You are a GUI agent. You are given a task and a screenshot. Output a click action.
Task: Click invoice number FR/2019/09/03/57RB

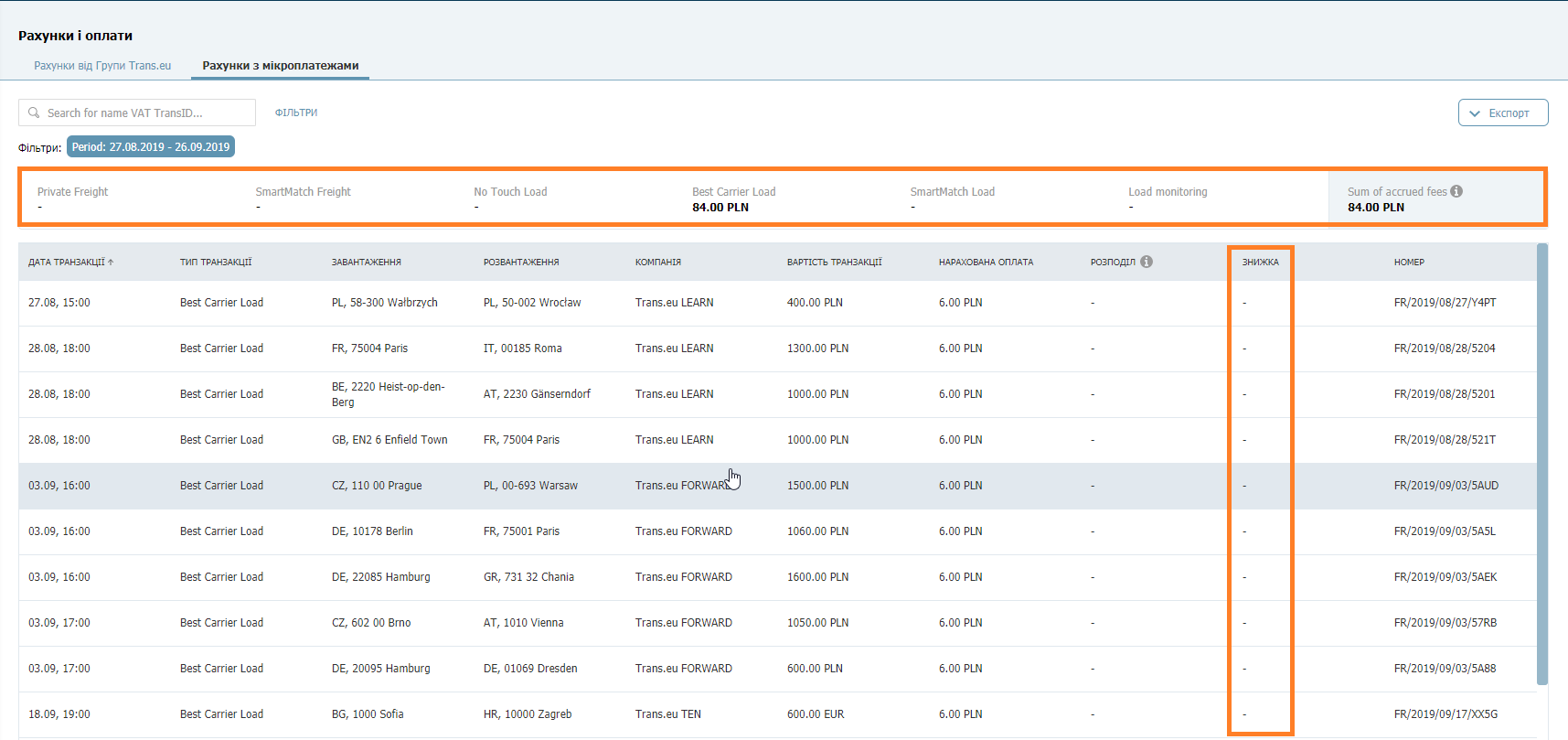(x=1445, y=623)
